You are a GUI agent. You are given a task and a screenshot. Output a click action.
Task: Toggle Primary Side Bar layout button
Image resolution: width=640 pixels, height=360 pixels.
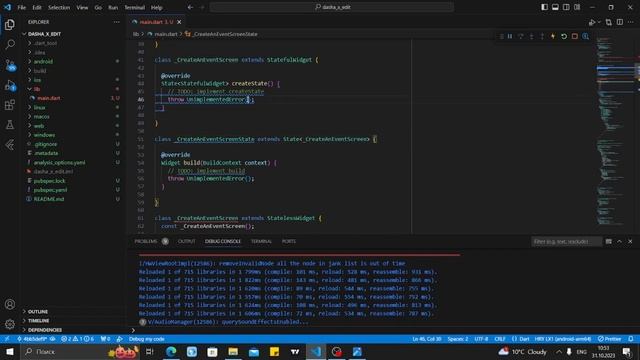[544, 7]
